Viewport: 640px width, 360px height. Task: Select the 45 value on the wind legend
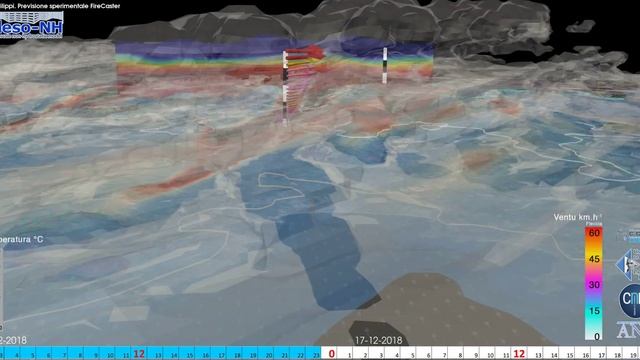tap(594, 259)
